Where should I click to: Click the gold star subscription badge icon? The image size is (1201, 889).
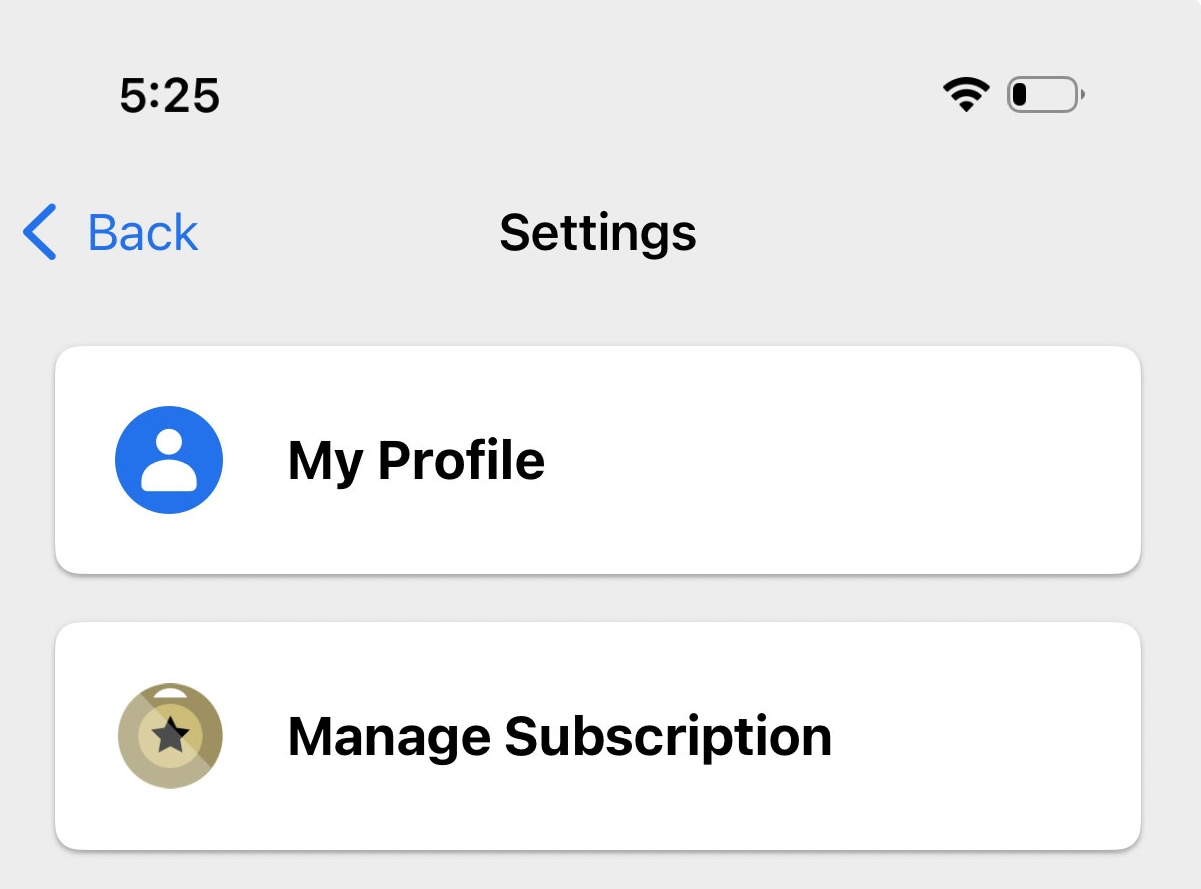tap(170, 736)
